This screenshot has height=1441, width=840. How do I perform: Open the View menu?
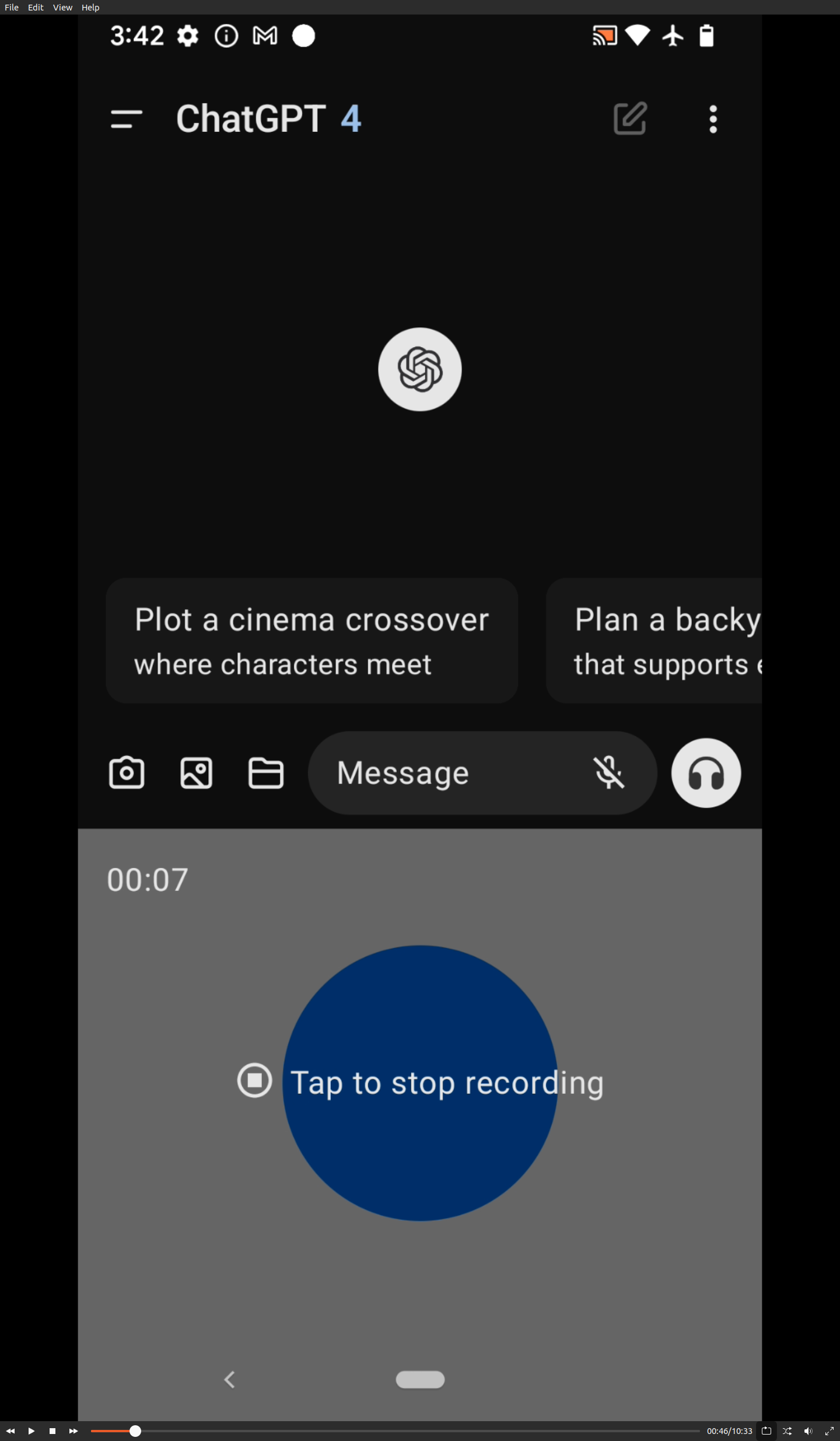click(x=62, y=7)
